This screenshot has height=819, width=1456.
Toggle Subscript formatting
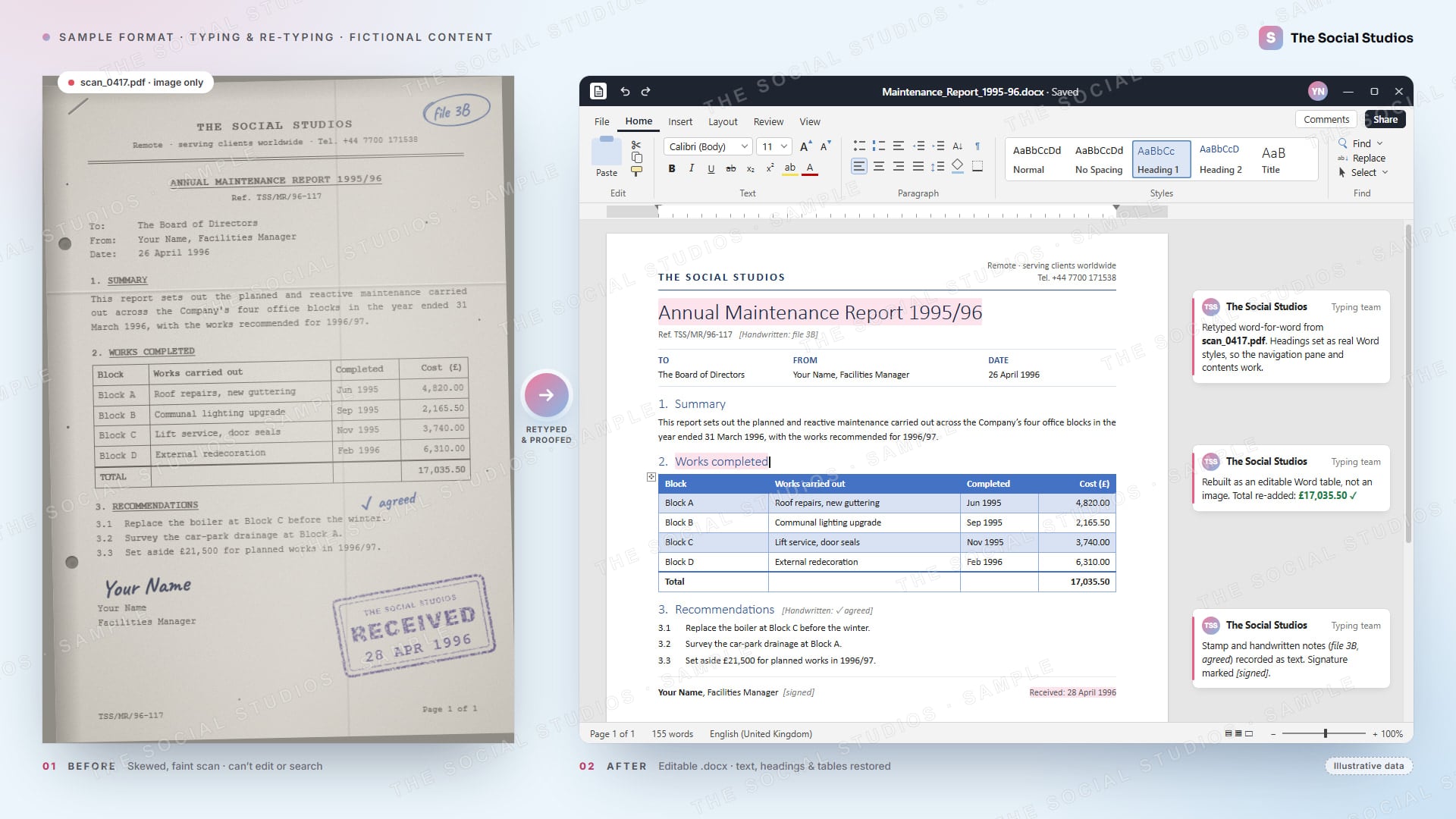click(751, 168)
